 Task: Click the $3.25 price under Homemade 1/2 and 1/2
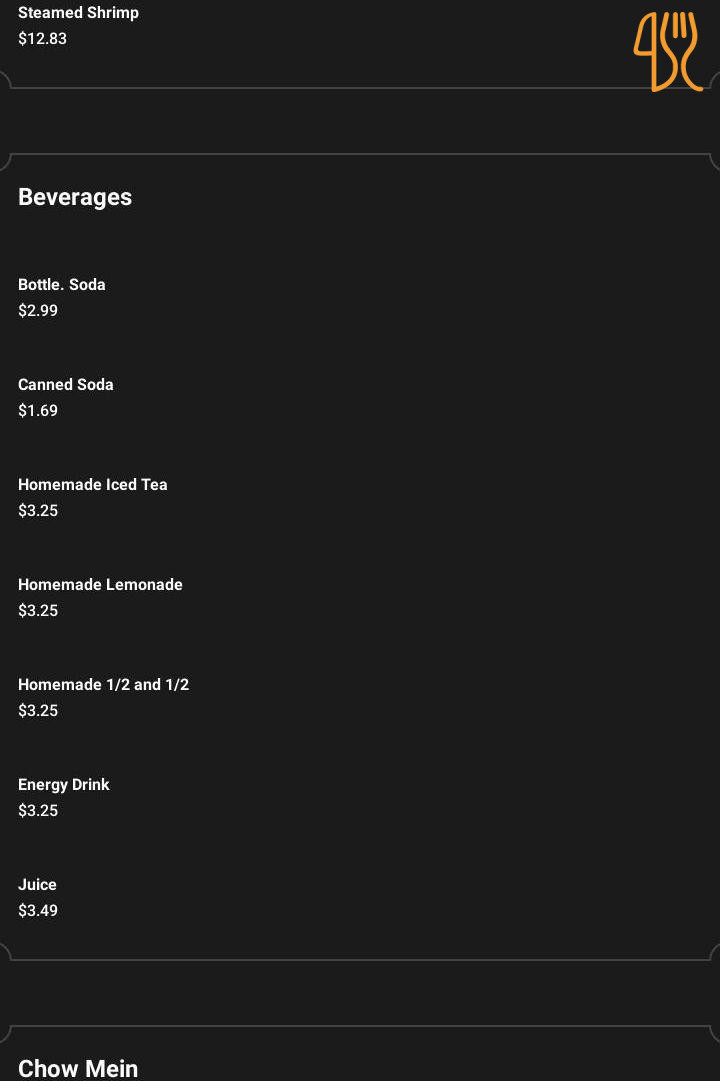tap(38, 711)
